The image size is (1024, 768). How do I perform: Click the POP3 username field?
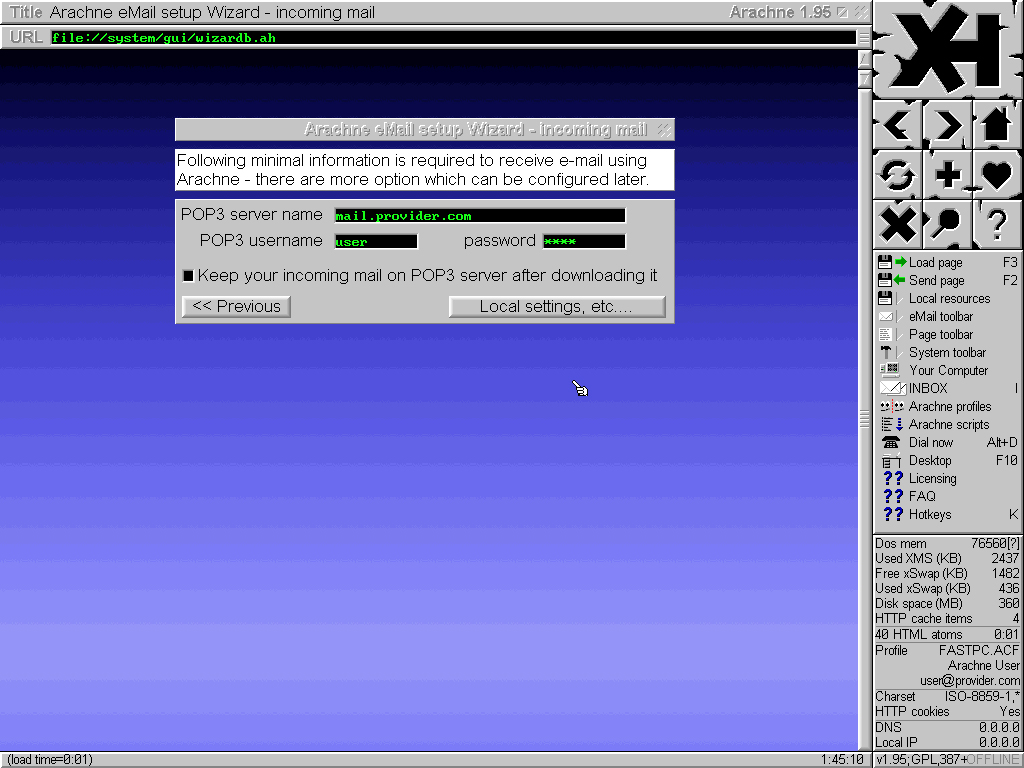click(x=376, y=242)
